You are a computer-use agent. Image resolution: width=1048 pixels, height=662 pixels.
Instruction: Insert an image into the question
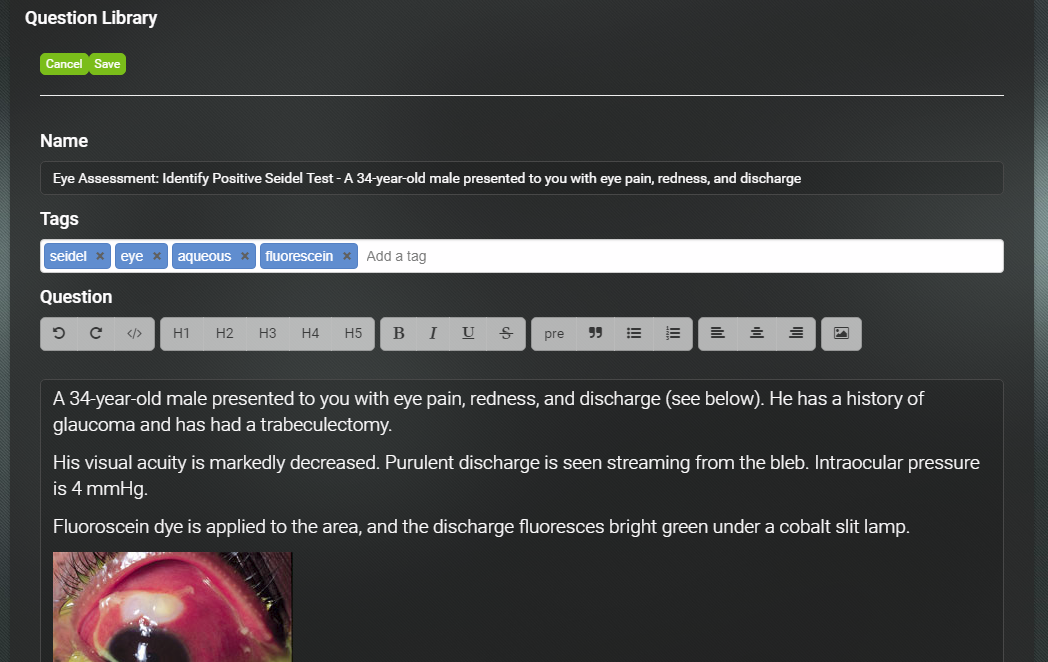click(841, 333)
